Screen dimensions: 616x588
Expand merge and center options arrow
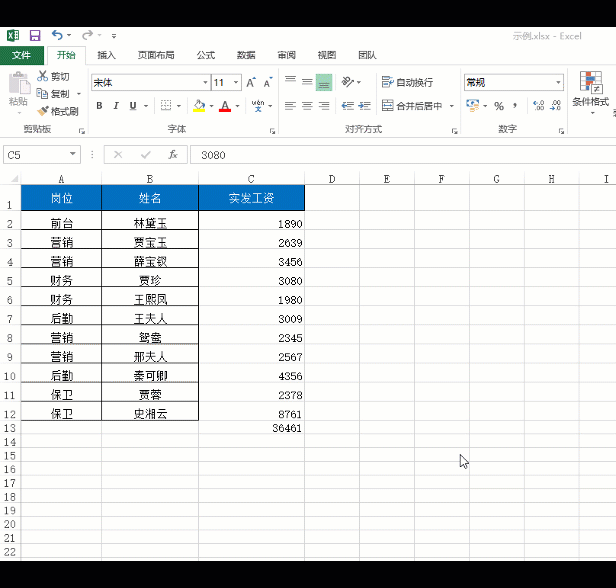coord(452,106)
